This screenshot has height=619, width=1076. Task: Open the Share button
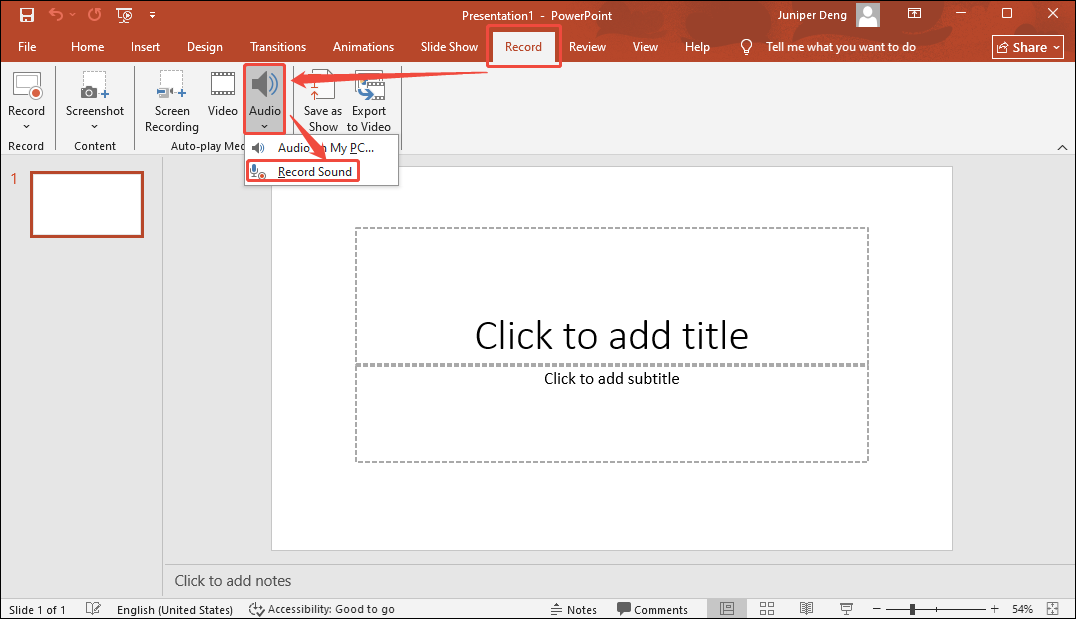point(1027,46)
